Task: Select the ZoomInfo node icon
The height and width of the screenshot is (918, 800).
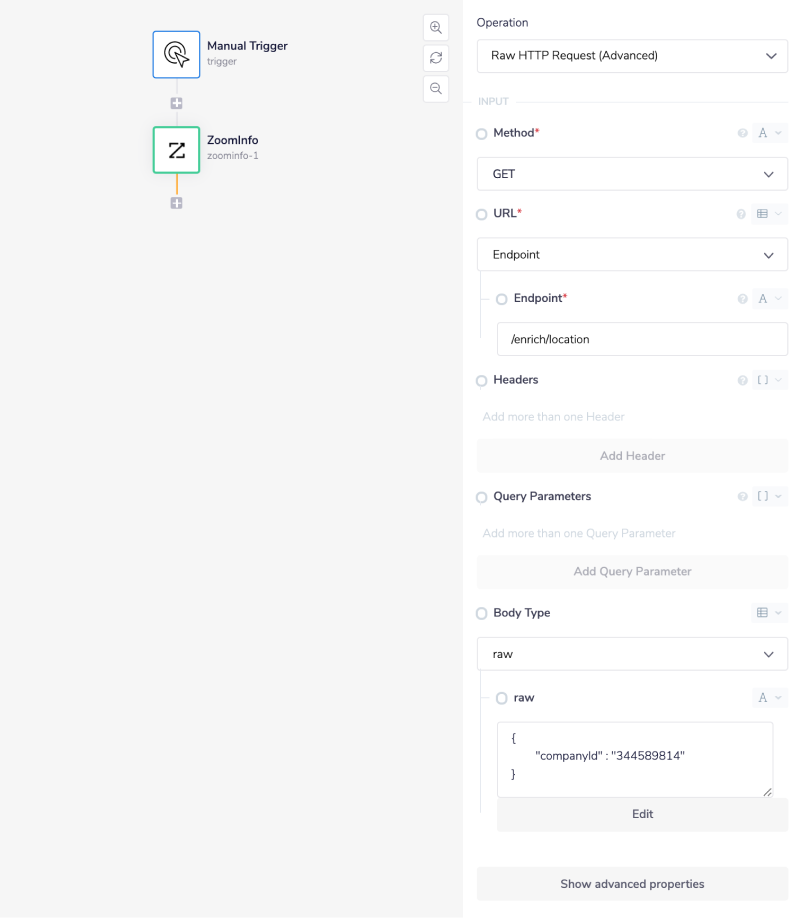Action: (176, 150)
